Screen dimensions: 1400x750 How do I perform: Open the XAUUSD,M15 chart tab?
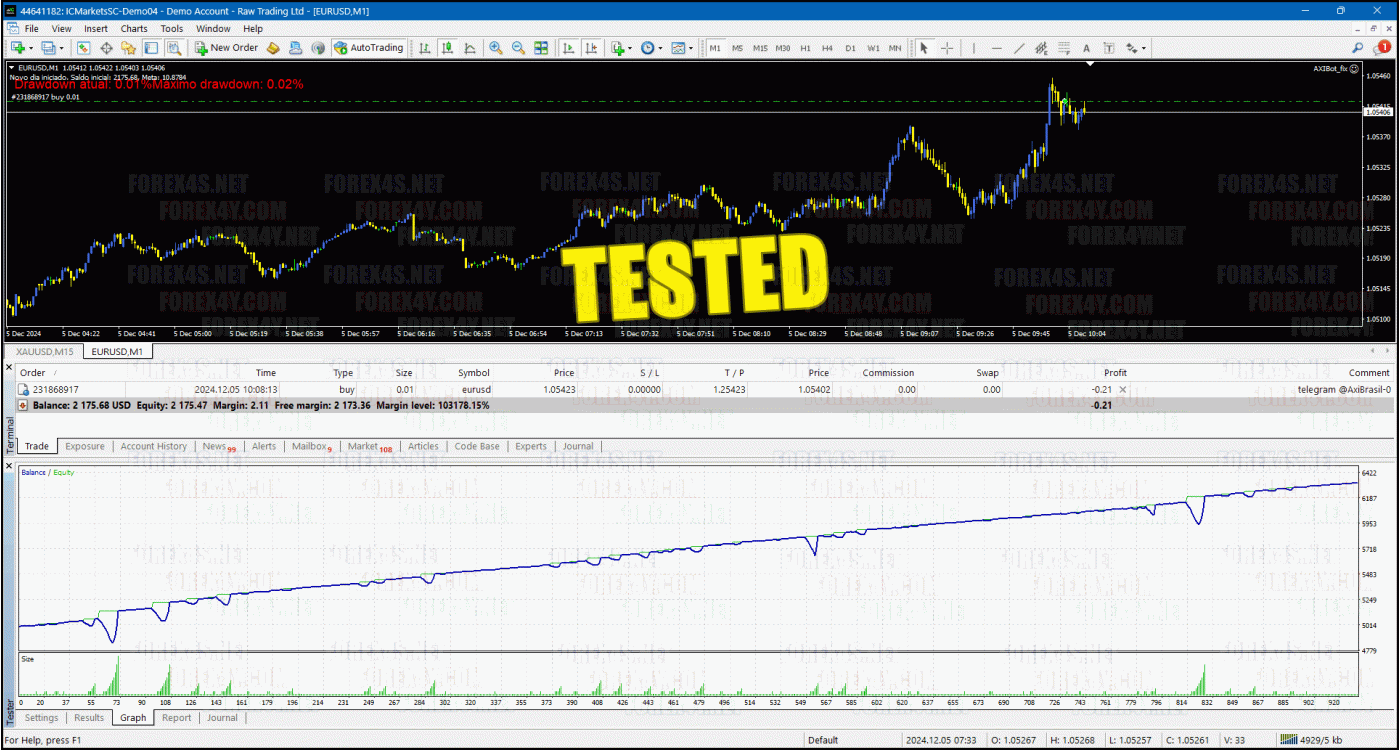pos(45,351)
